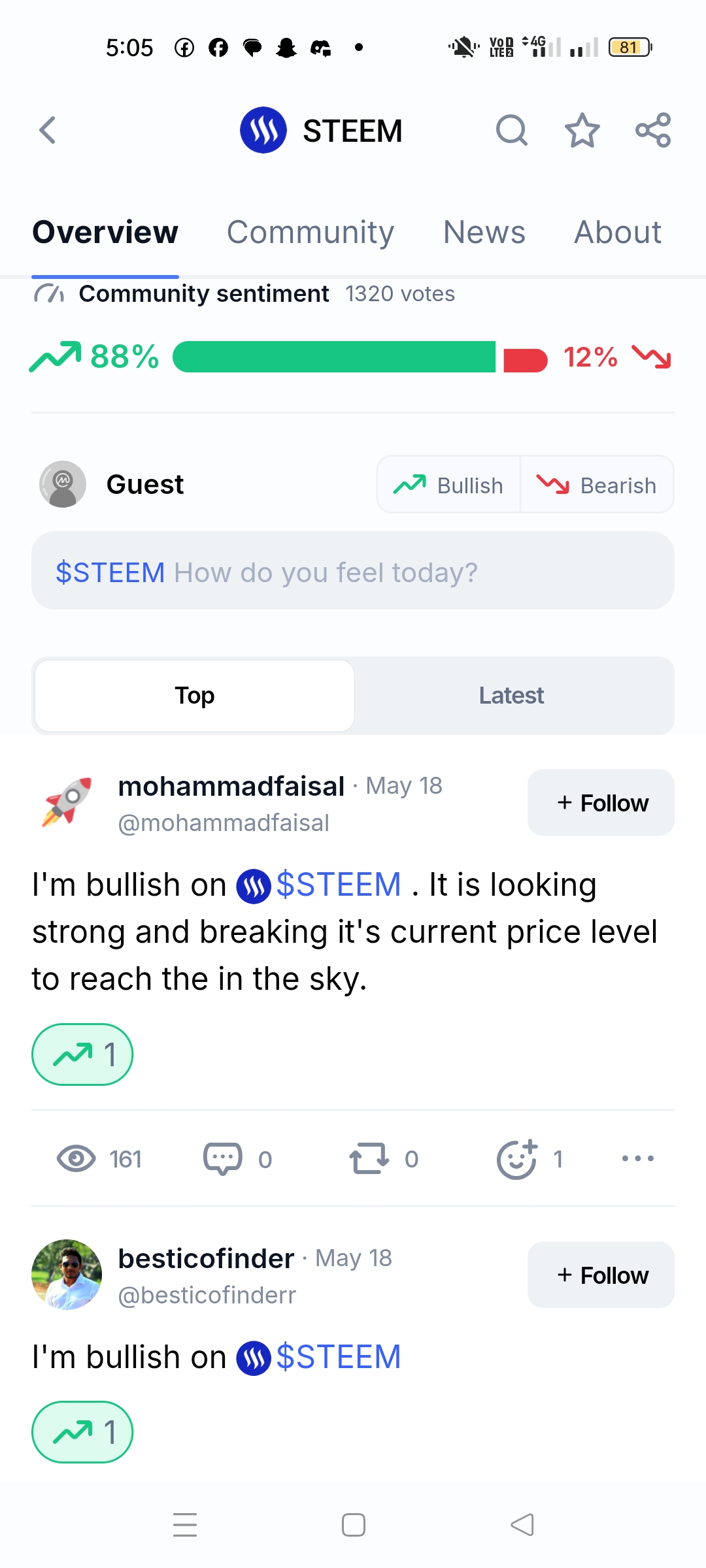This screenshot has height=1568, width=706.
Task: Open the search magnifier icon
Action: coord(511,130)
